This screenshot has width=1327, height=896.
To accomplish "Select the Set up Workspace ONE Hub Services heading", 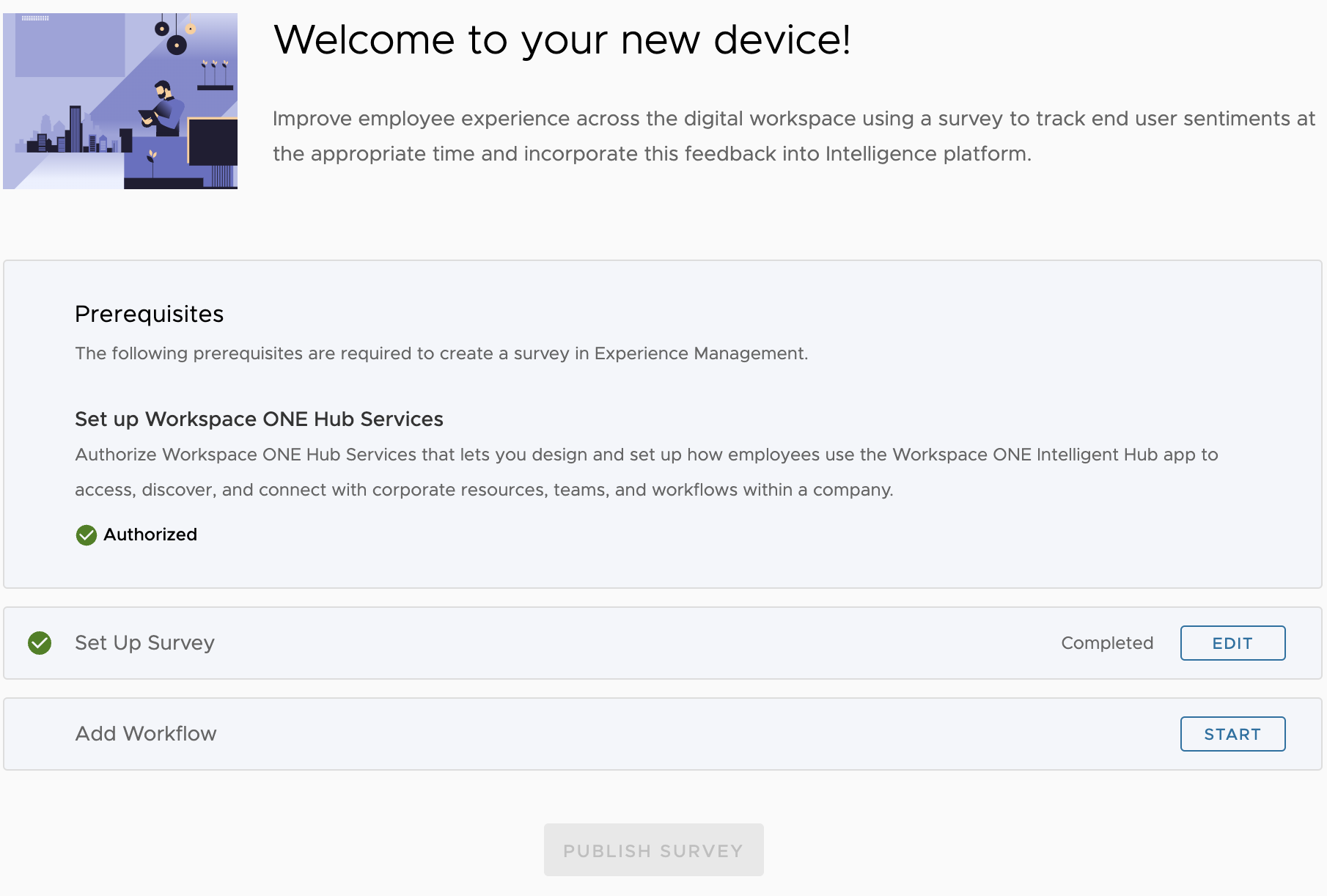I will click(258, 419).
